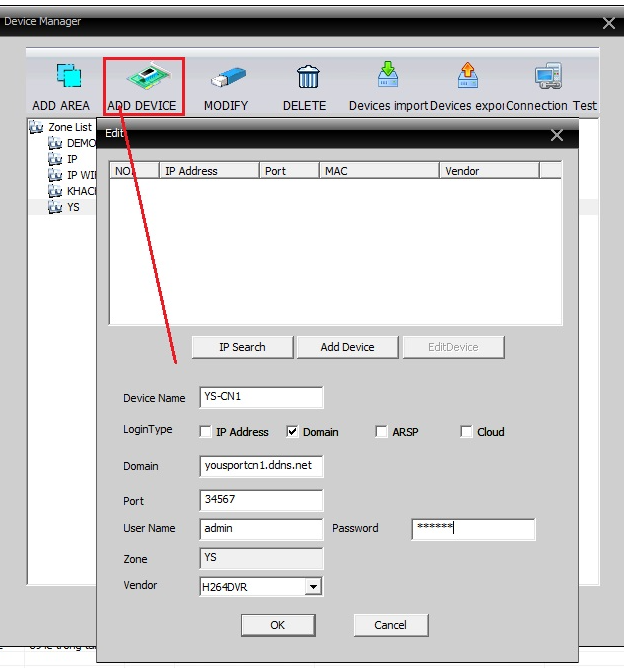Click the MAC column header

click(x=378, y=171)
